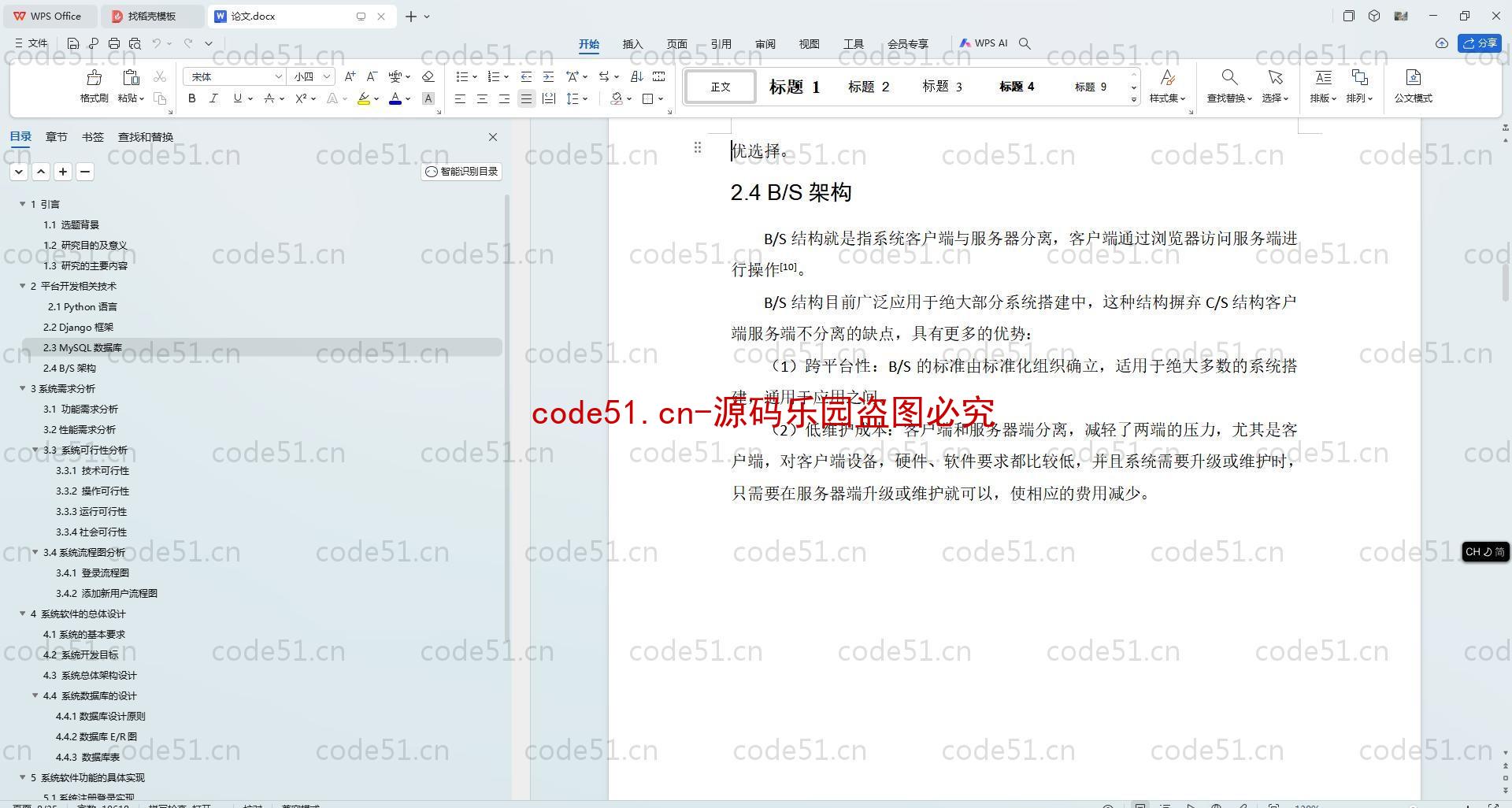Open Print Preview icon
The height and width of the screenshot is (808, 1512).
tap(135, 43)
